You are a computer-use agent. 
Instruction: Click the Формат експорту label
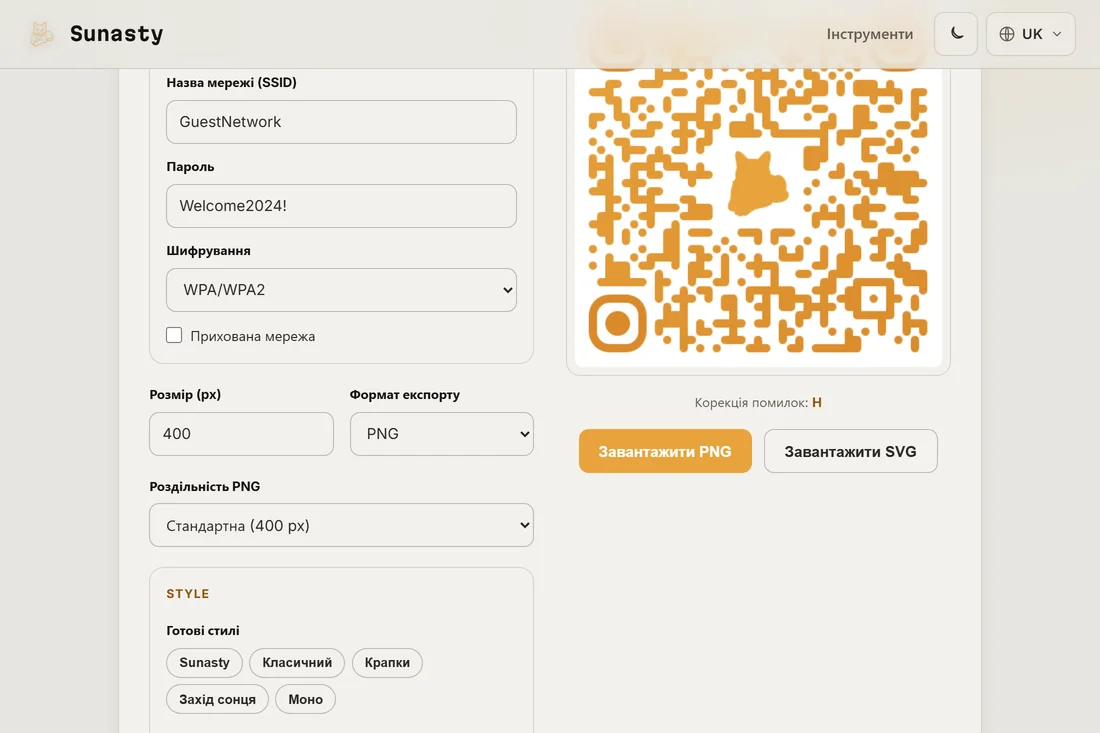[x=405, y=395]
